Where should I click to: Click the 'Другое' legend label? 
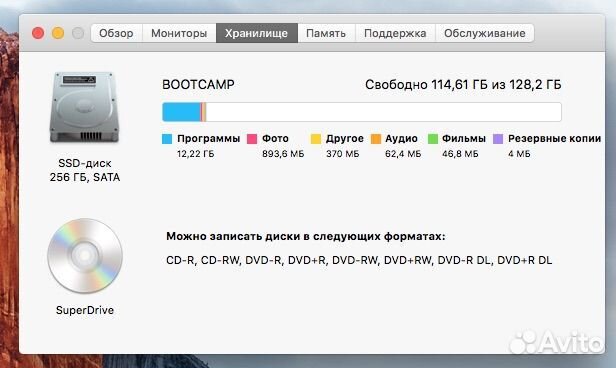[x=345, y=139]
